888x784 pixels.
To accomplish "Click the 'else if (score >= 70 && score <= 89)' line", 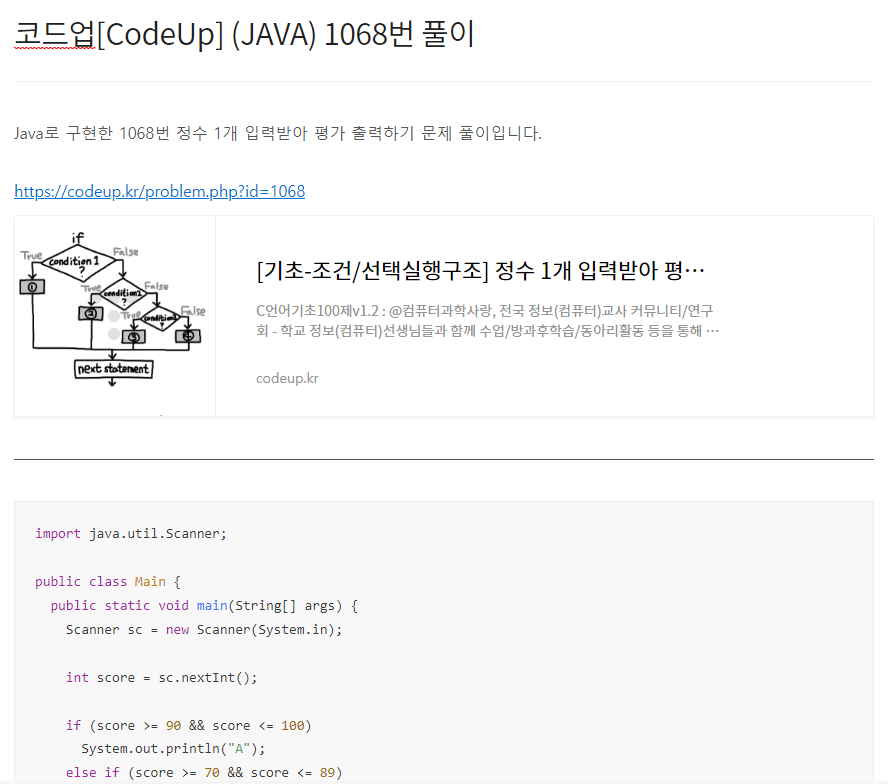I will click(x=204, y=773).
